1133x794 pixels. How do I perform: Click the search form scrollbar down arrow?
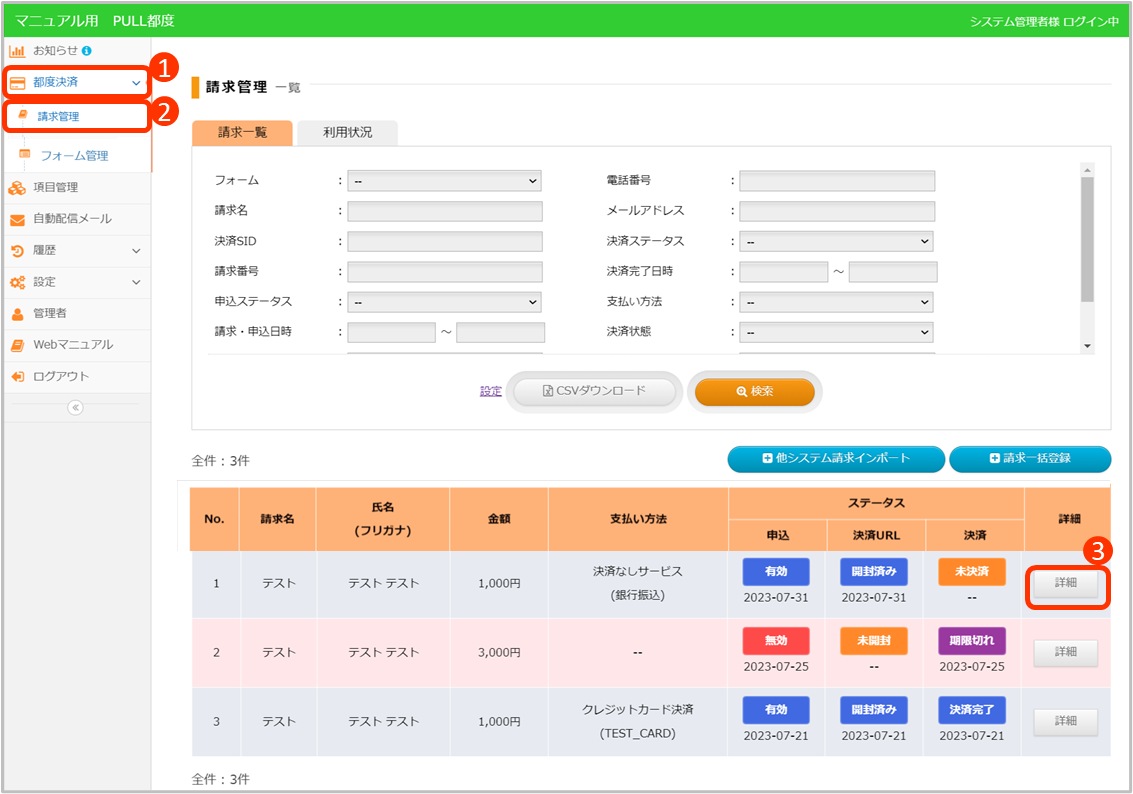(1088, 345)
